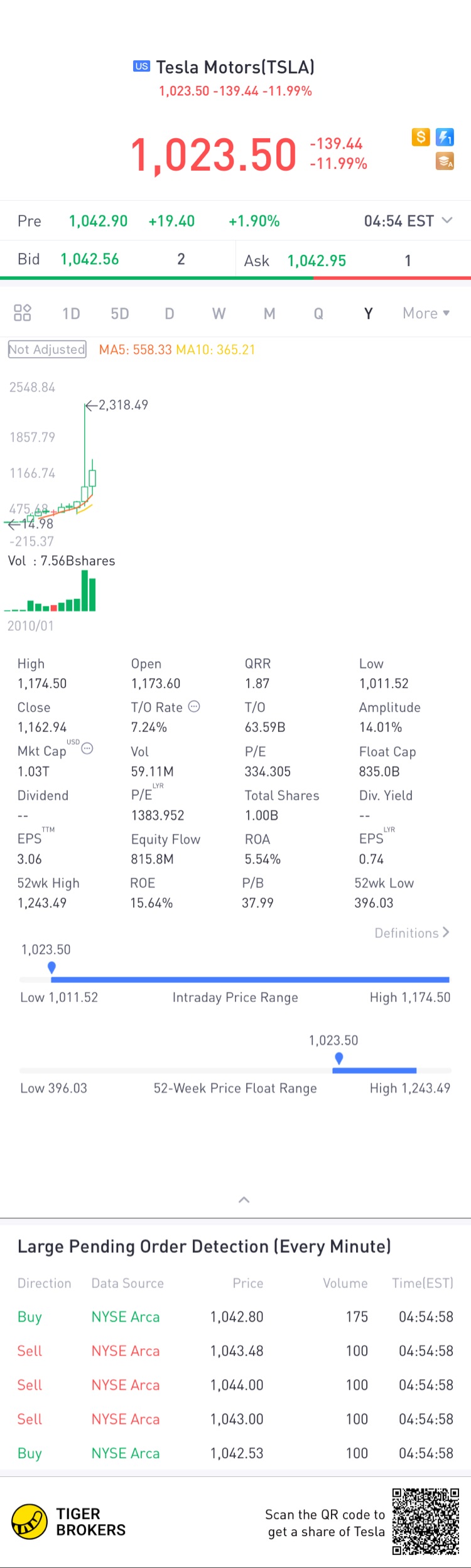
Task: Tap the 52-Week Price Float Range marker
Action: [339, 1059]
